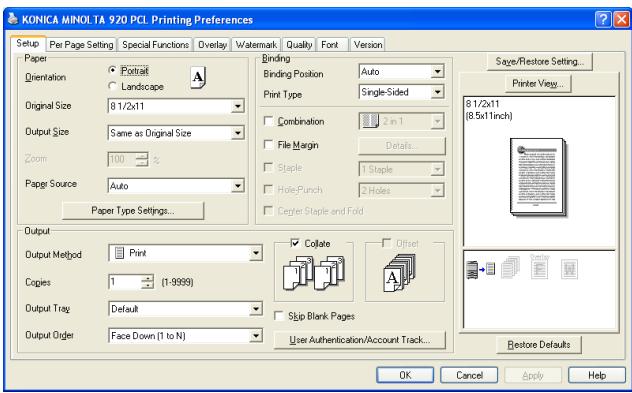Viewport: 632px width, 393px height.
Task: Click the Cancel button
Action: [469, 375]
